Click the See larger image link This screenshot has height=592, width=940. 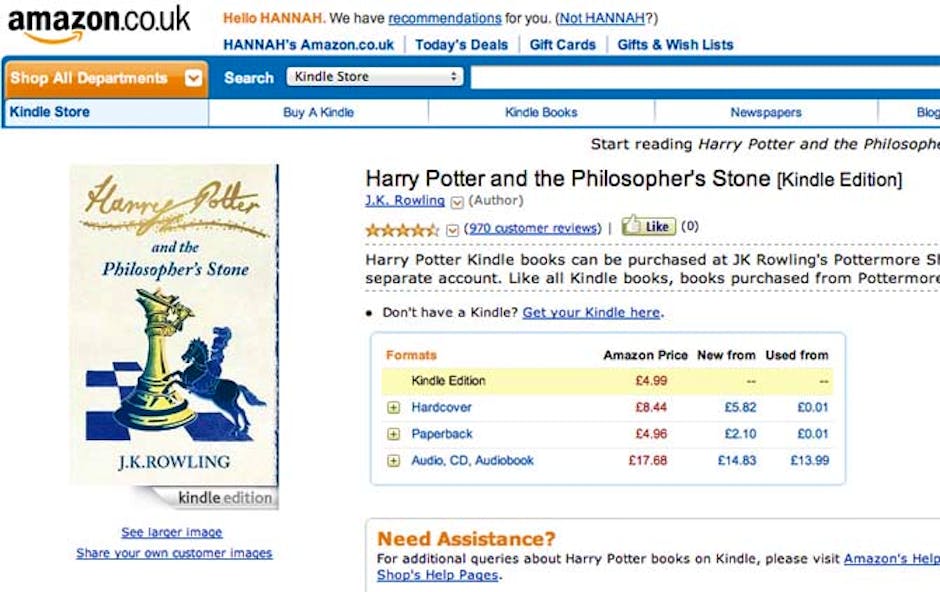[x=172, y=533]
